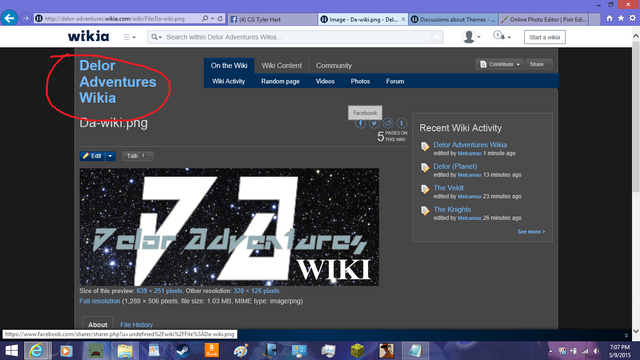Click activity icon beside Delor Adventures Wikia entry
640x360 pixels.
[x=425, y=147]
